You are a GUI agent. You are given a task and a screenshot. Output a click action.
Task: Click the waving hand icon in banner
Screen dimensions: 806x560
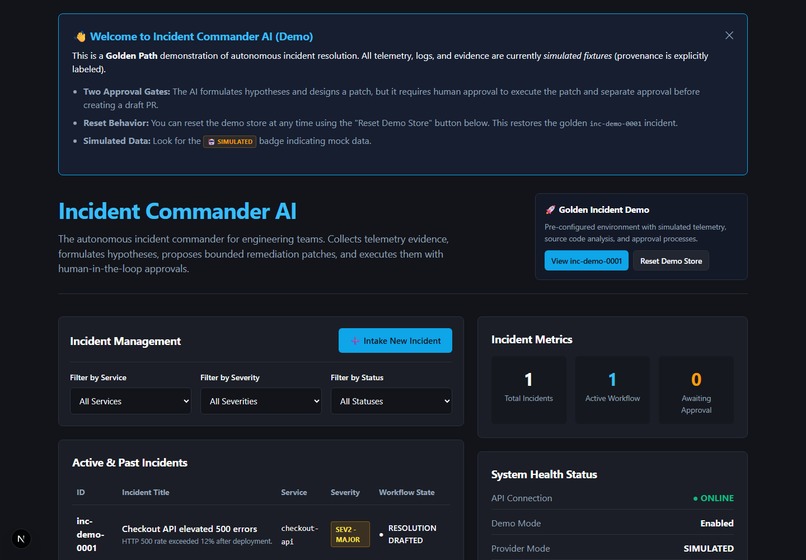(81, 37)
